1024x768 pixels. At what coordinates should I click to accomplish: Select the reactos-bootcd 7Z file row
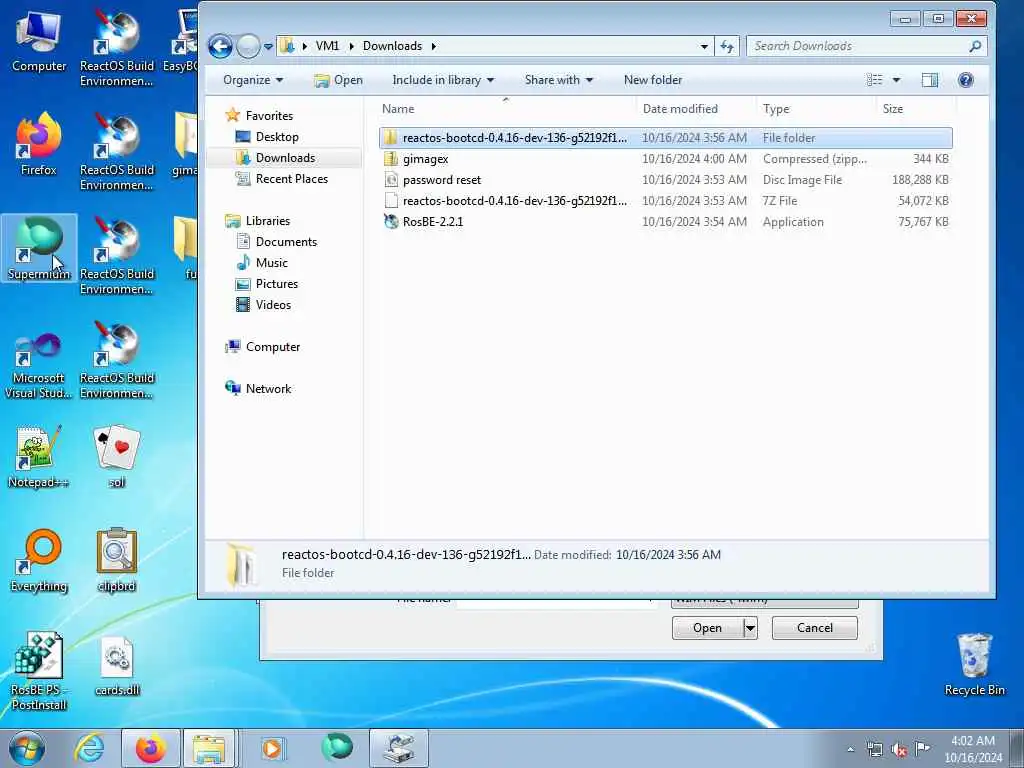pyautogui.click(x=665, y=200)
